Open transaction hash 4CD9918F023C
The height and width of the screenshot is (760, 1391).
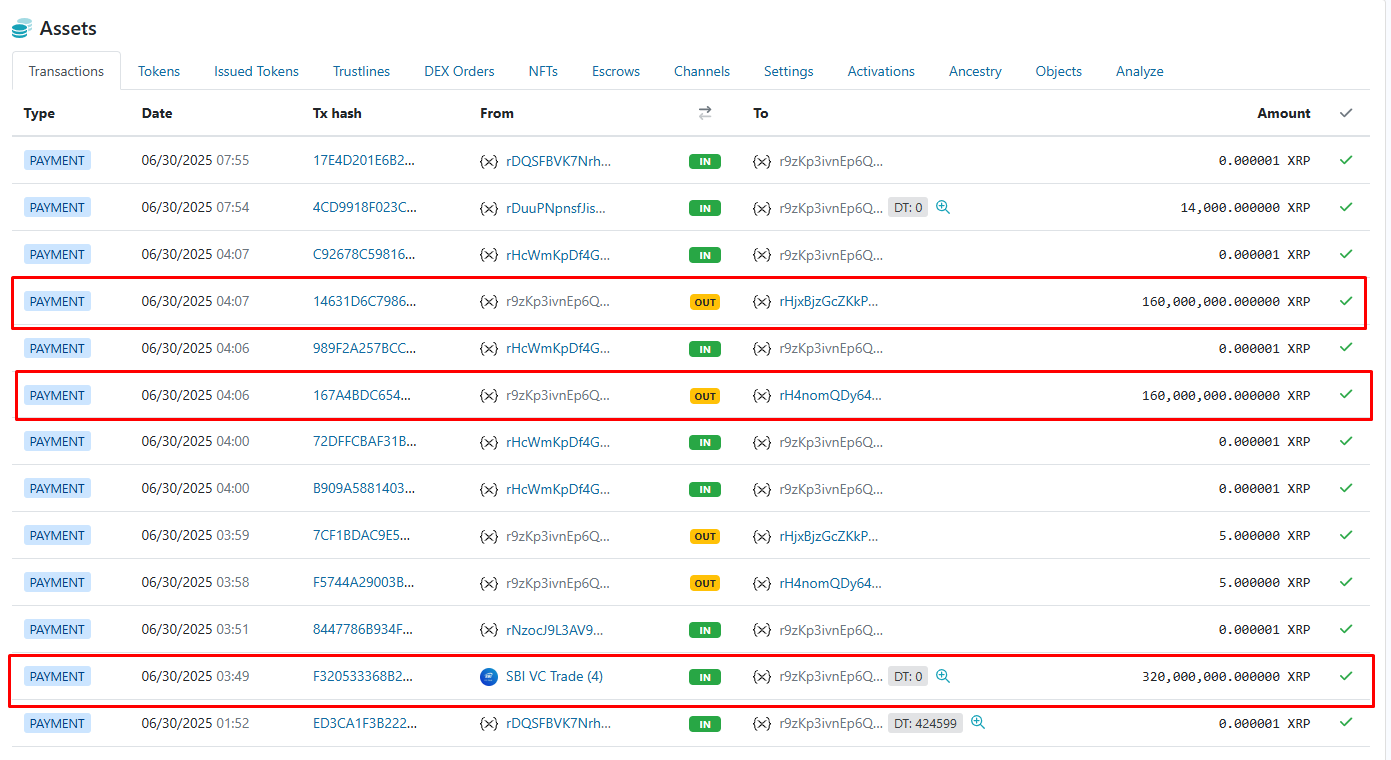[x=365, y=207]
